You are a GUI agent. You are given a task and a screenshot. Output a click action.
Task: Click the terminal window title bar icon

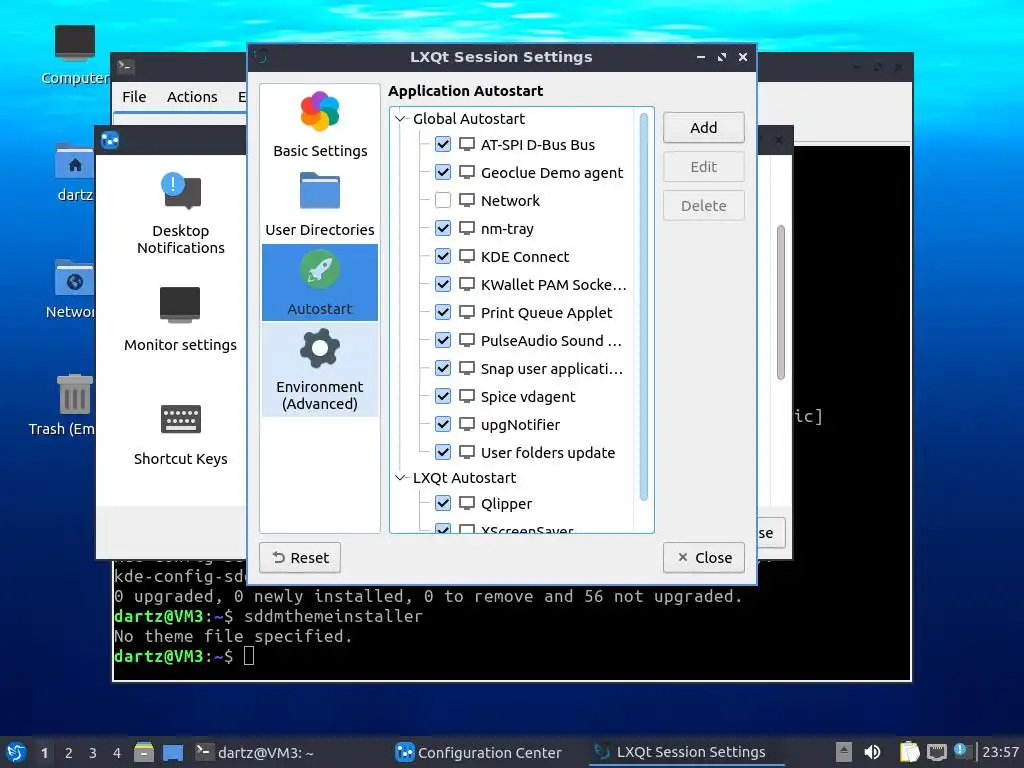pos(125,66)
